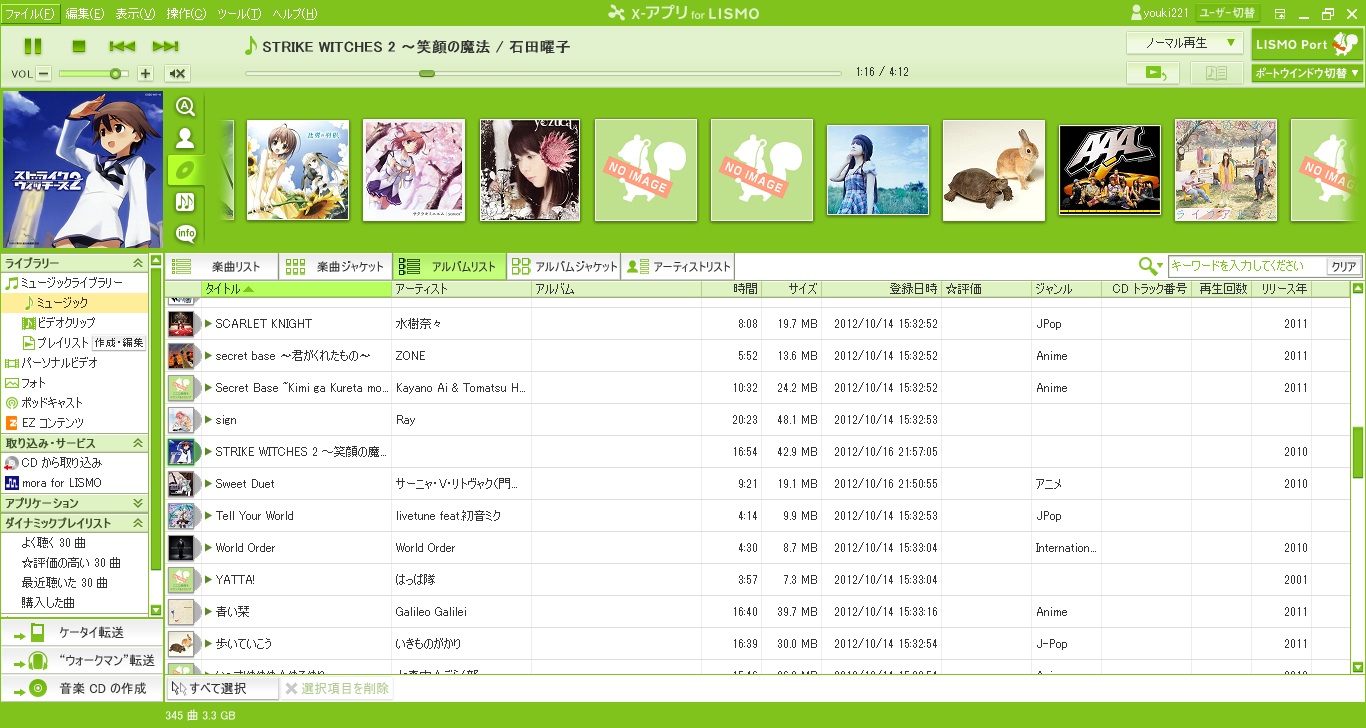Open LISMO Port
Image resolution: width=1366 pixels, height=728 pixels.
1307,44
